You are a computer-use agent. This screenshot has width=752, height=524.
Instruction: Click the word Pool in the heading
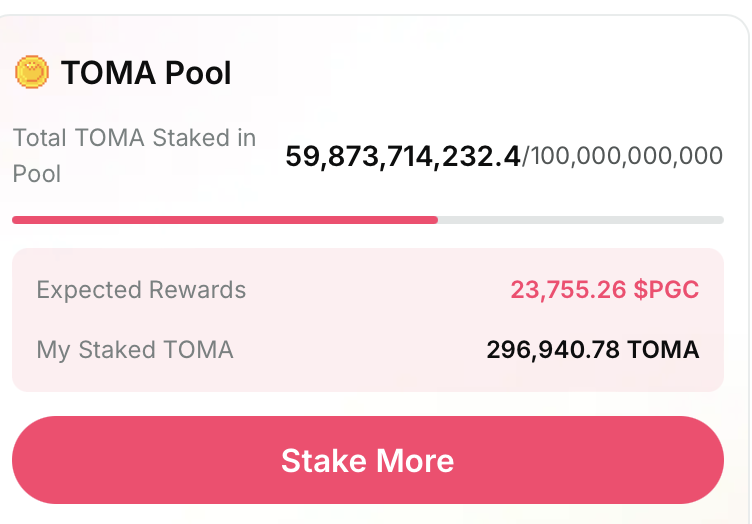[x=200, y=73]
